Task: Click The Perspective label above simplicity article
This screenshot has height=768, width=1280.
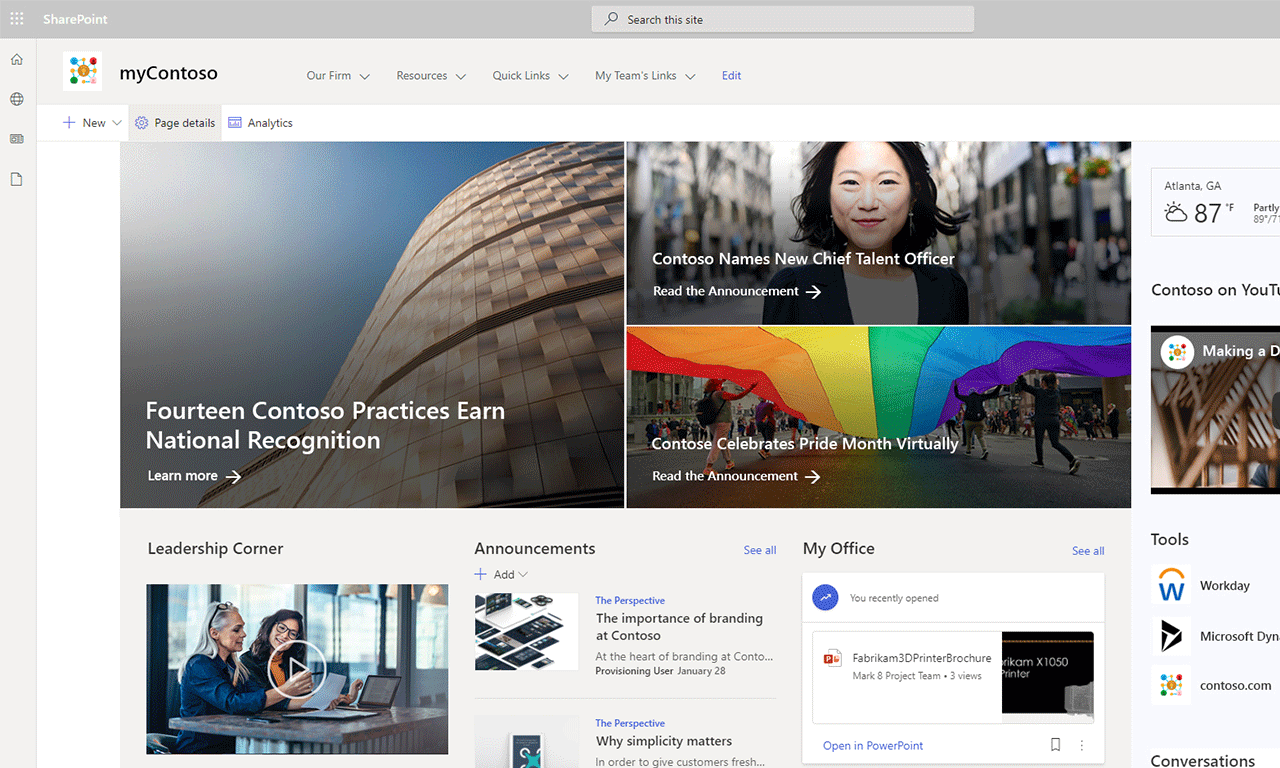Action: [x=630, y=723]
